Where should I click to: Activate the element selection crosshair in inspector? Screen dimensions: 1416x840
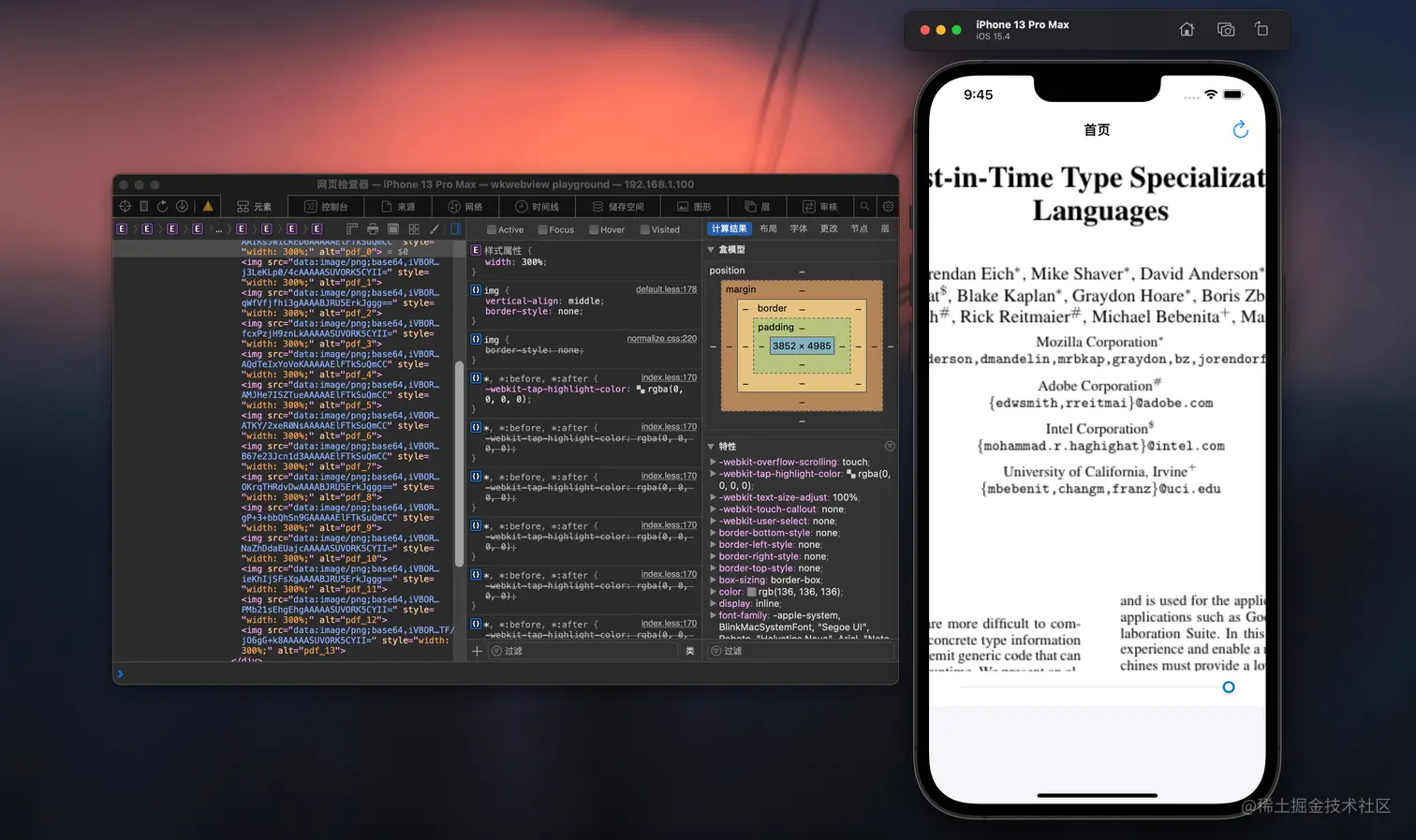(x=125, y=206)
